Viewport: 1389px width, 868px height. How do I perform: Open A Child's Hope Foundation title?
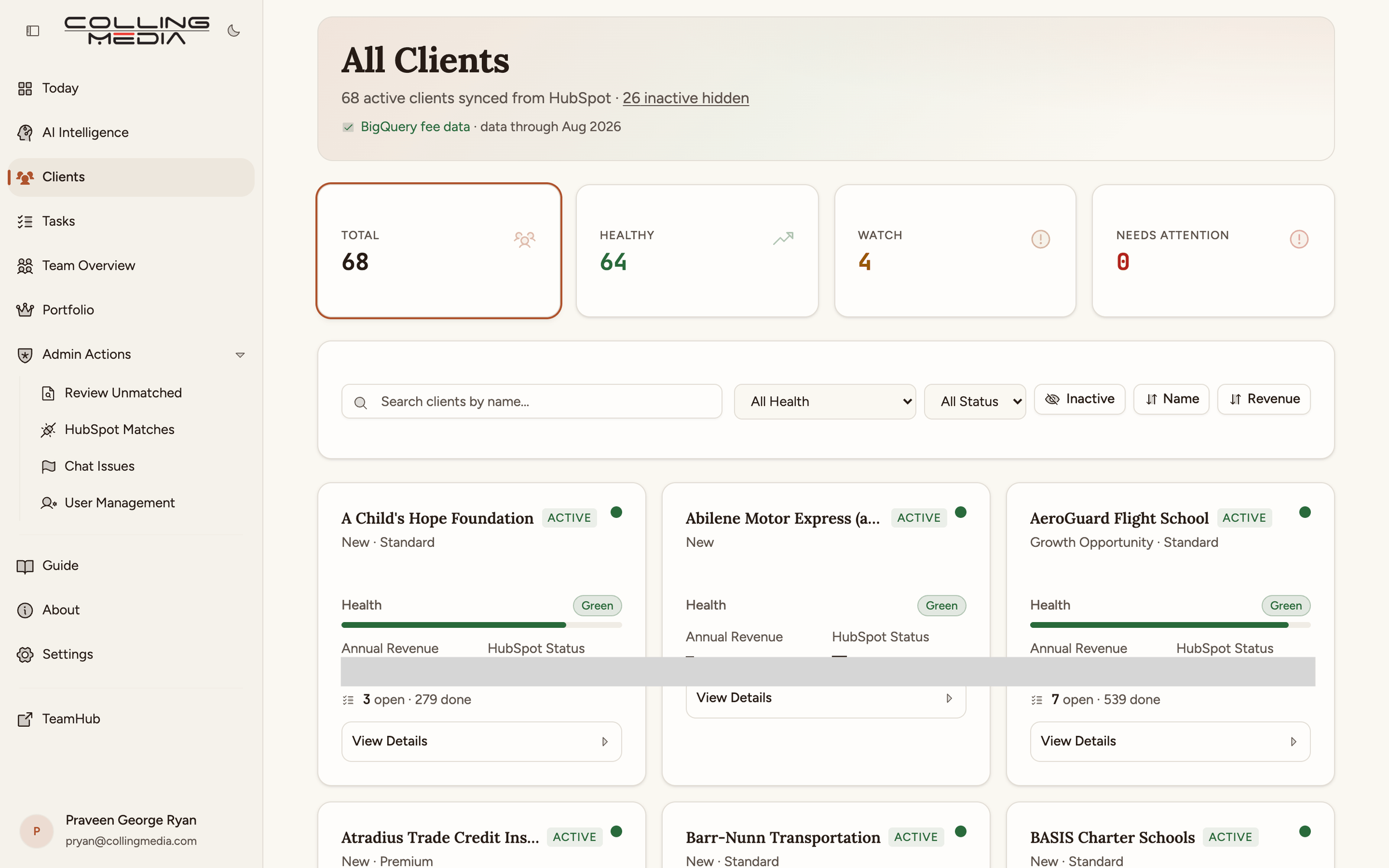coord(437,518)
